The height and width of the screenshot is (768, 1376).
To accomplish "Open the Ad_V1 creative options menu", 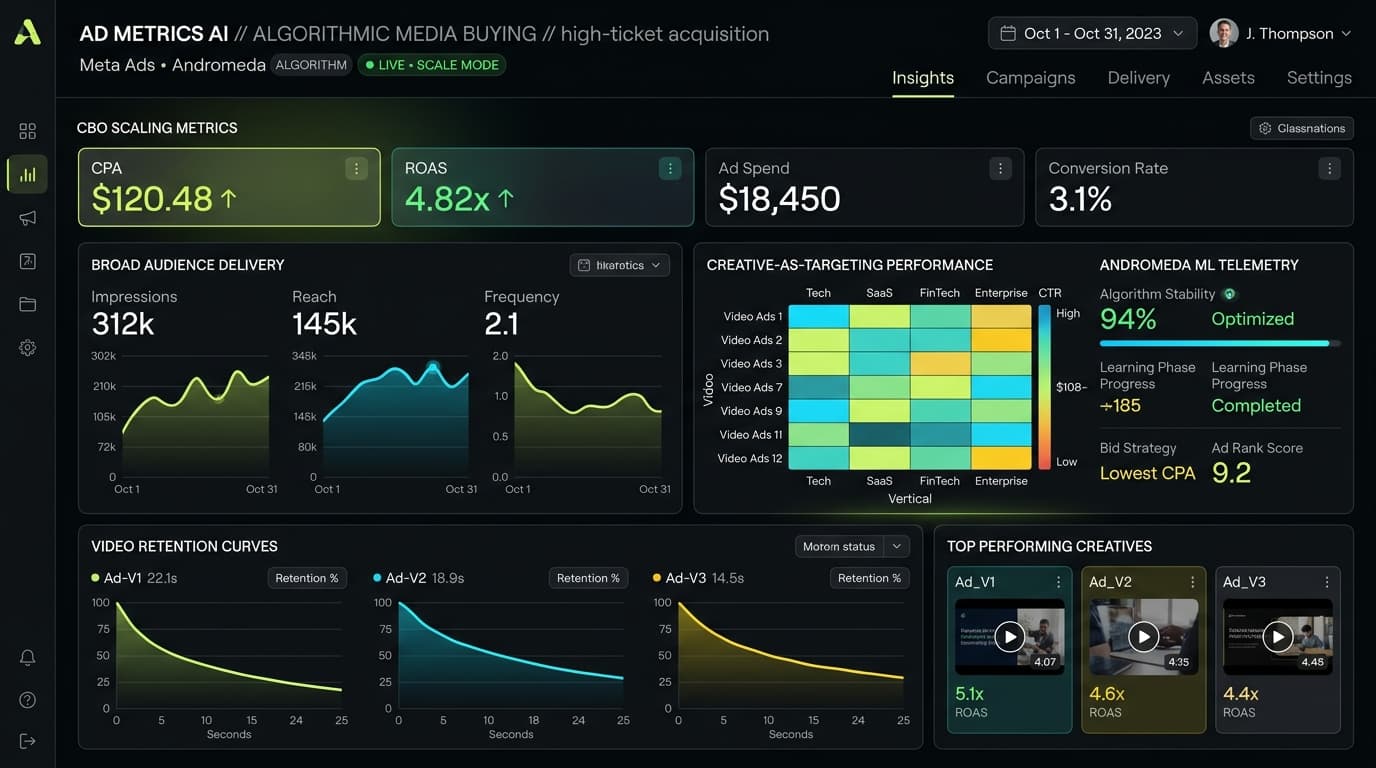I will (1058, 582).
